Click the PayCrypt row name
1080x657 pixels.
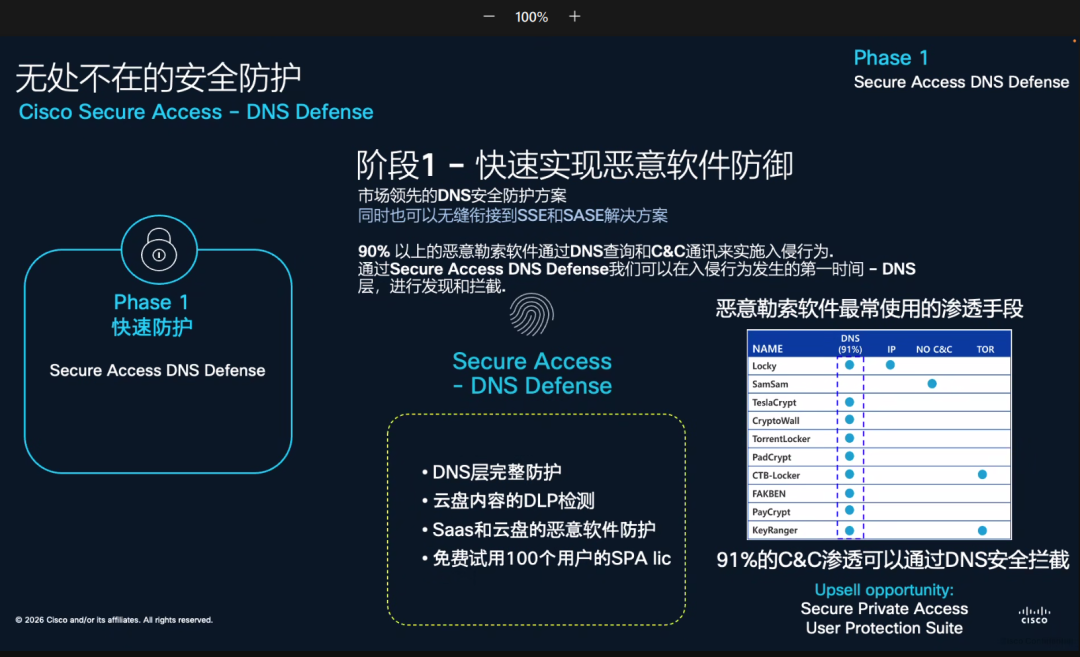pos(771,512)
